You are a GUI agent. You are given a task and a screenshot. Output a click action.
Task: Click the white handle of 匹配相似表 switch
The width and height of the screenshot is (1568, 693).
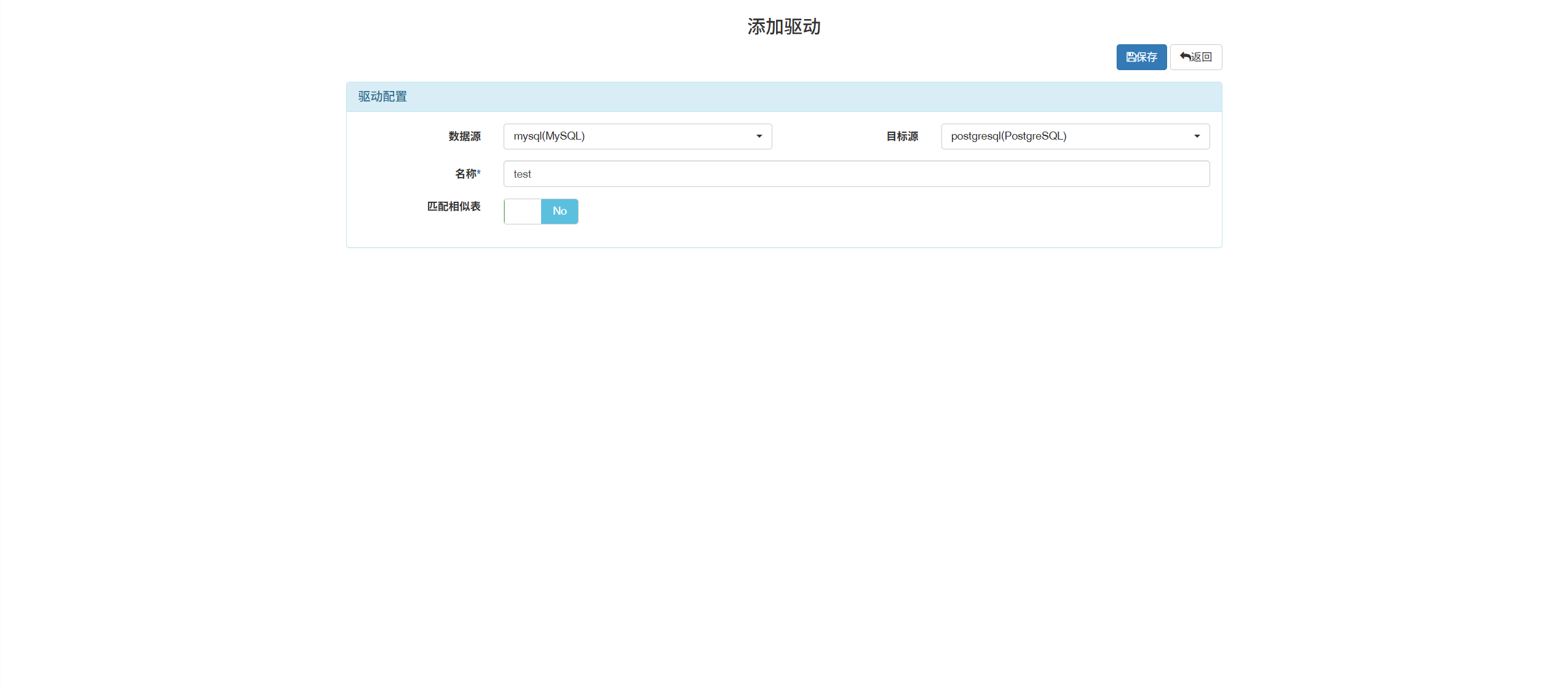click(x=523, y=212)
